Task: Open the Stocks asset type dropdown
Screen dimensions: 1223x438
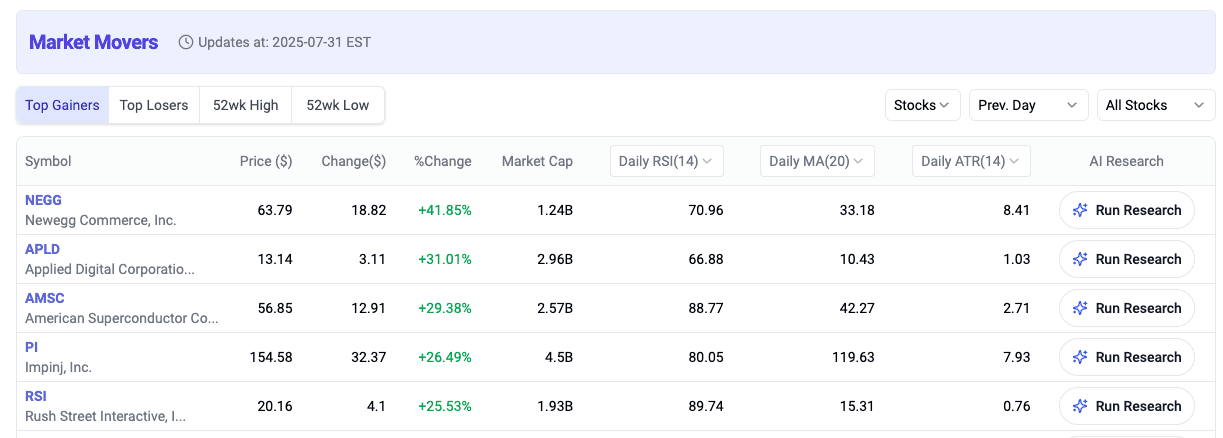Action: pyautogui.click(x=922, y=105)
